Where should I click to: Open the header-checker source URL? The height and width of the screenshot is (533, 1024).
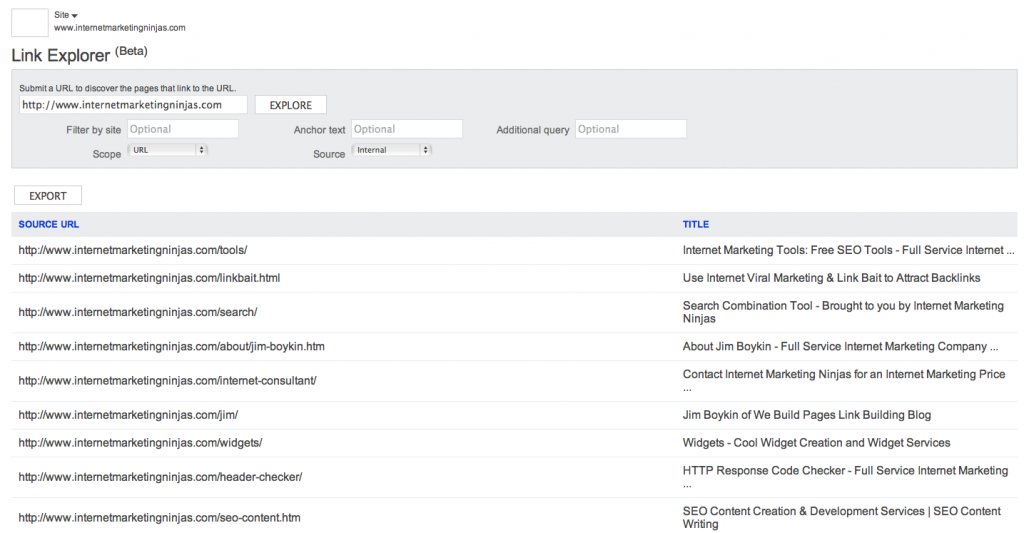pyautogui.click(x=160, y=477)
